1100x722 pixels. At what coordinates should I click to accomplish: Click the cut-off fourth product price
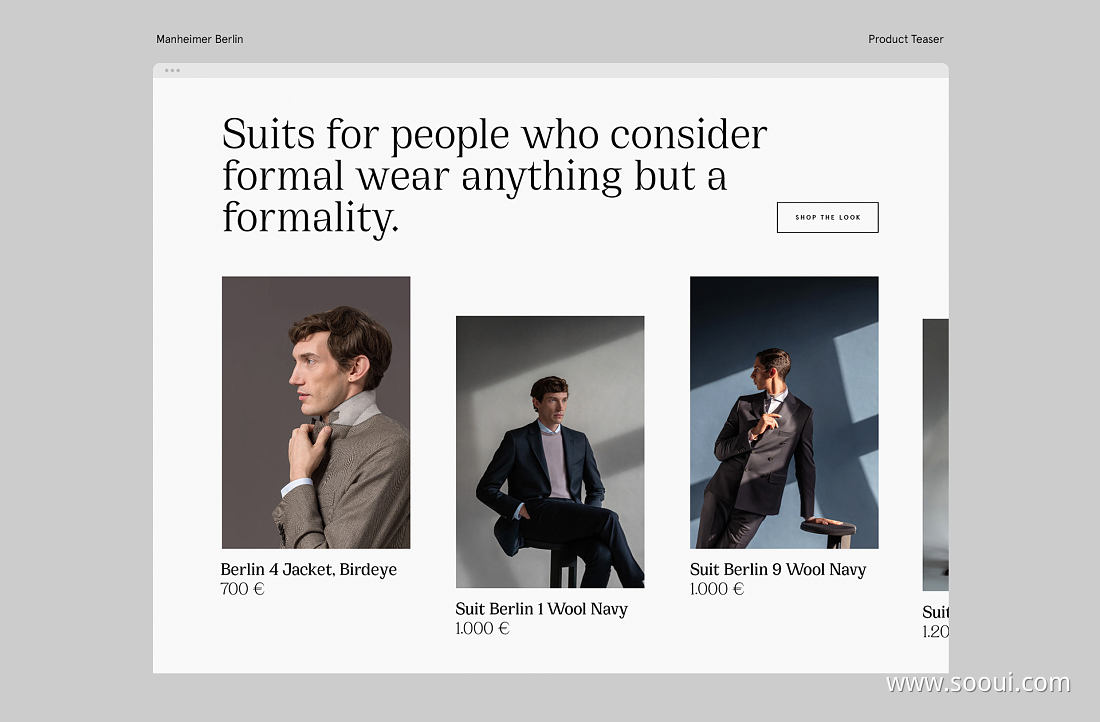935,631
